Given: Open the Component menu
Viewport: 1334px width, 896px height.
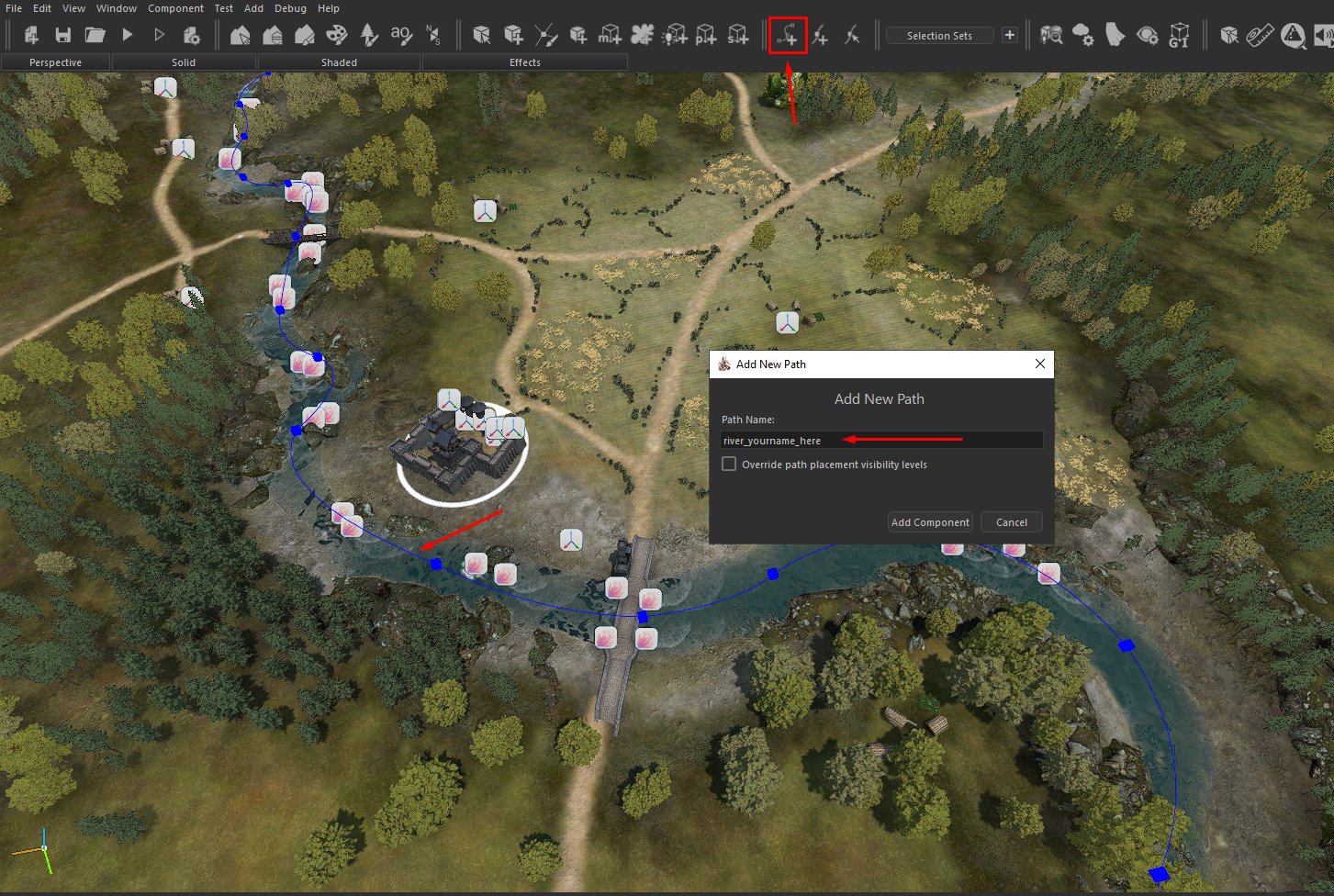Looking at the screenshot, I should click(175, 8).
